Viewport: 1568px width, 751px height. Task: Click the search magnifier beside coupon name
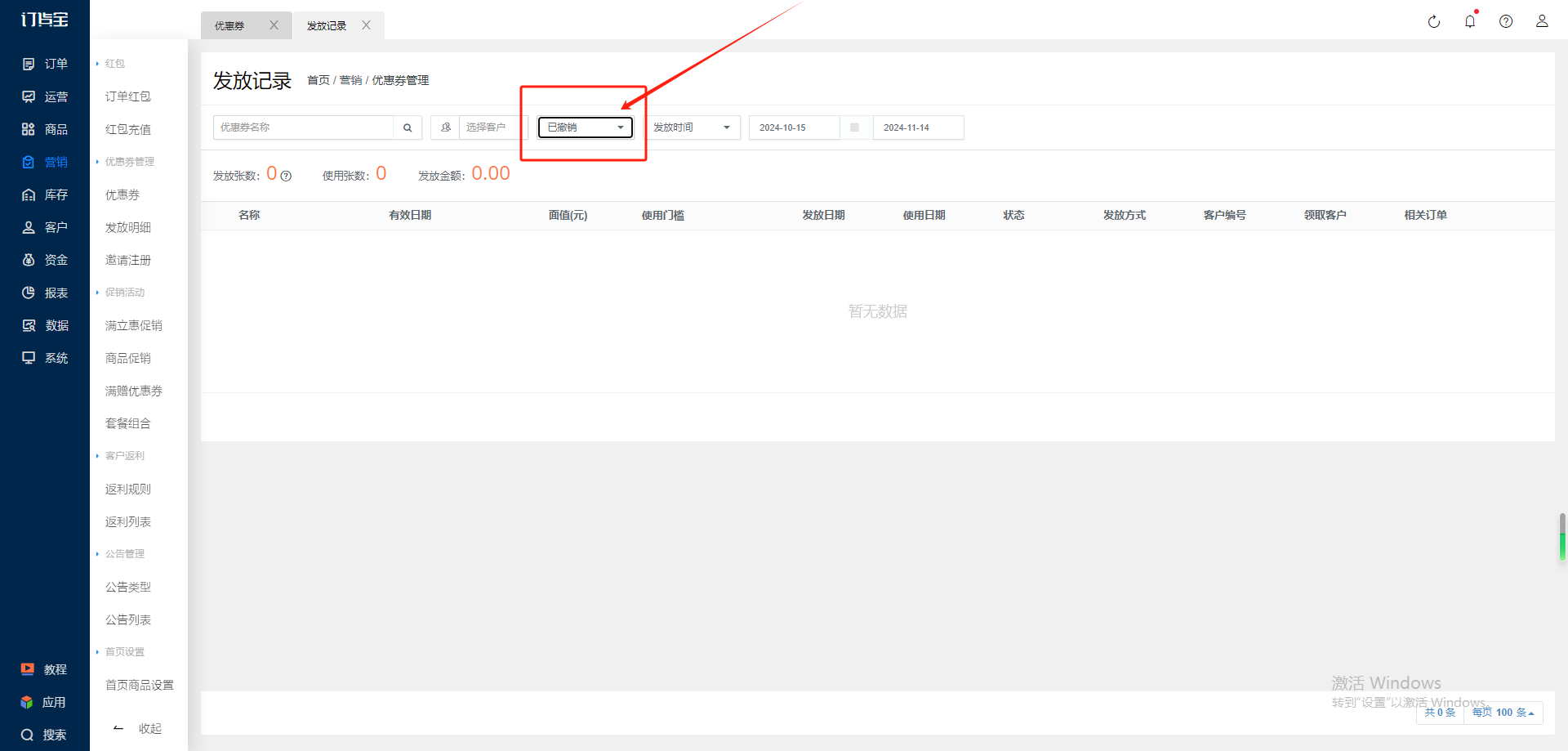[x=408, y=127]
